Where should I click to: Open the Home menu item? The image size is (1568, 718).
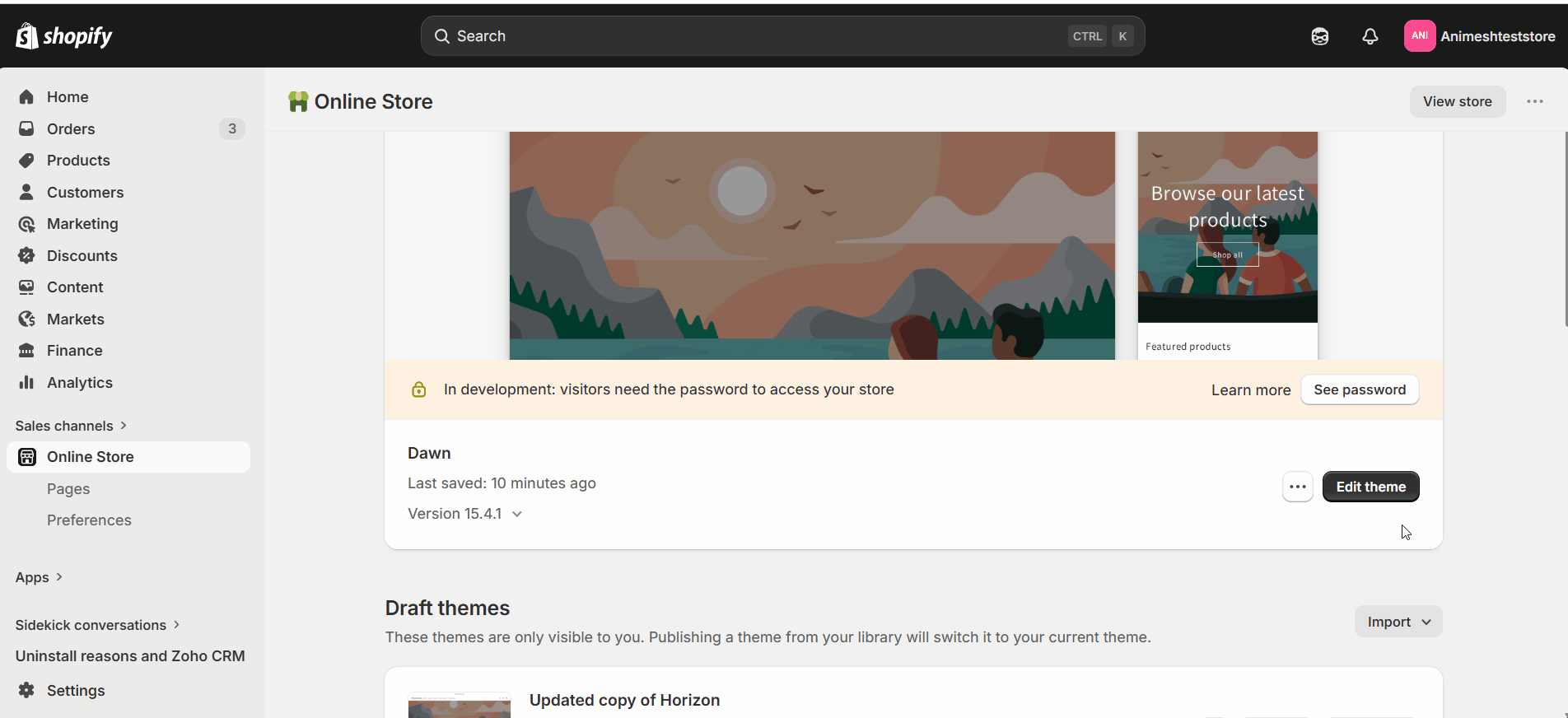tap(128, 97)
